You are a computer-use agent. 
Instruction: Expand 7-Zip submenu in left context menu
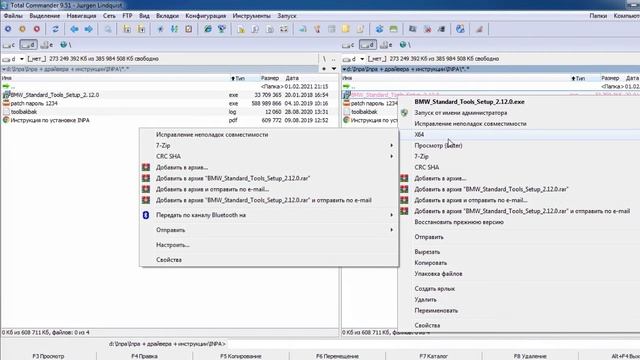pyautogui.click(x=391, y=145)
